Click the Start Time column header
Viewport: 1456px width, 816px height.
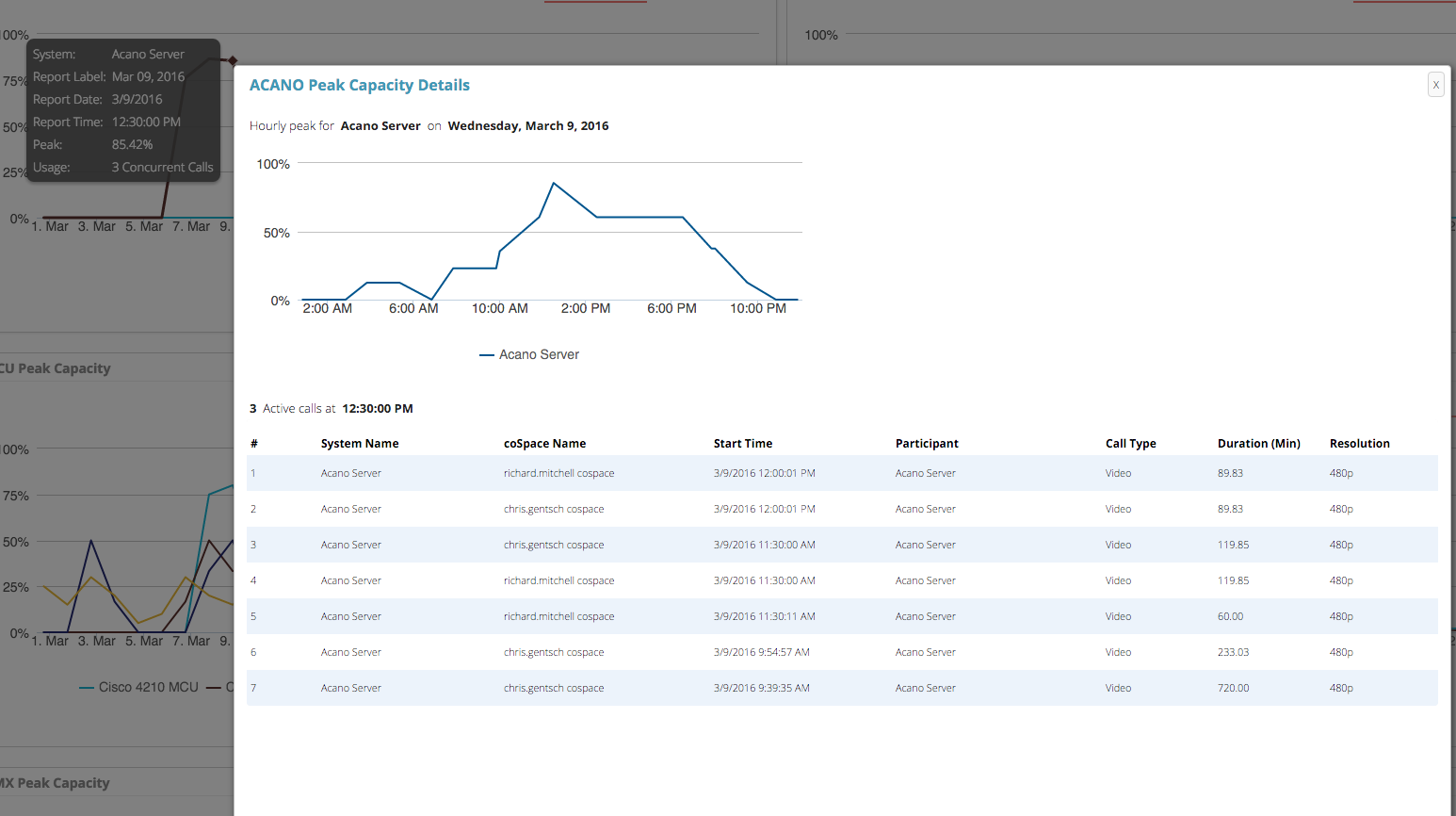point(743,443)
